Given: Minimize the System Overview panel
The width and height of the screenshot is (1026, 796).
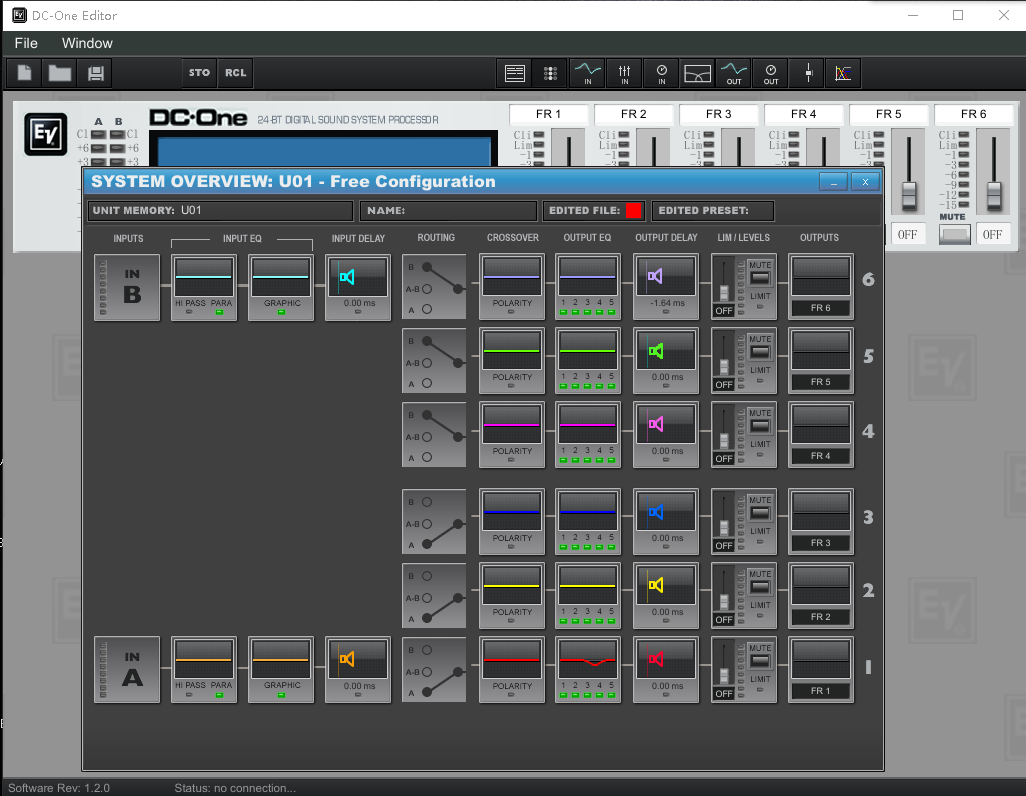Looking at the screenshot, I should pos(834,182).
